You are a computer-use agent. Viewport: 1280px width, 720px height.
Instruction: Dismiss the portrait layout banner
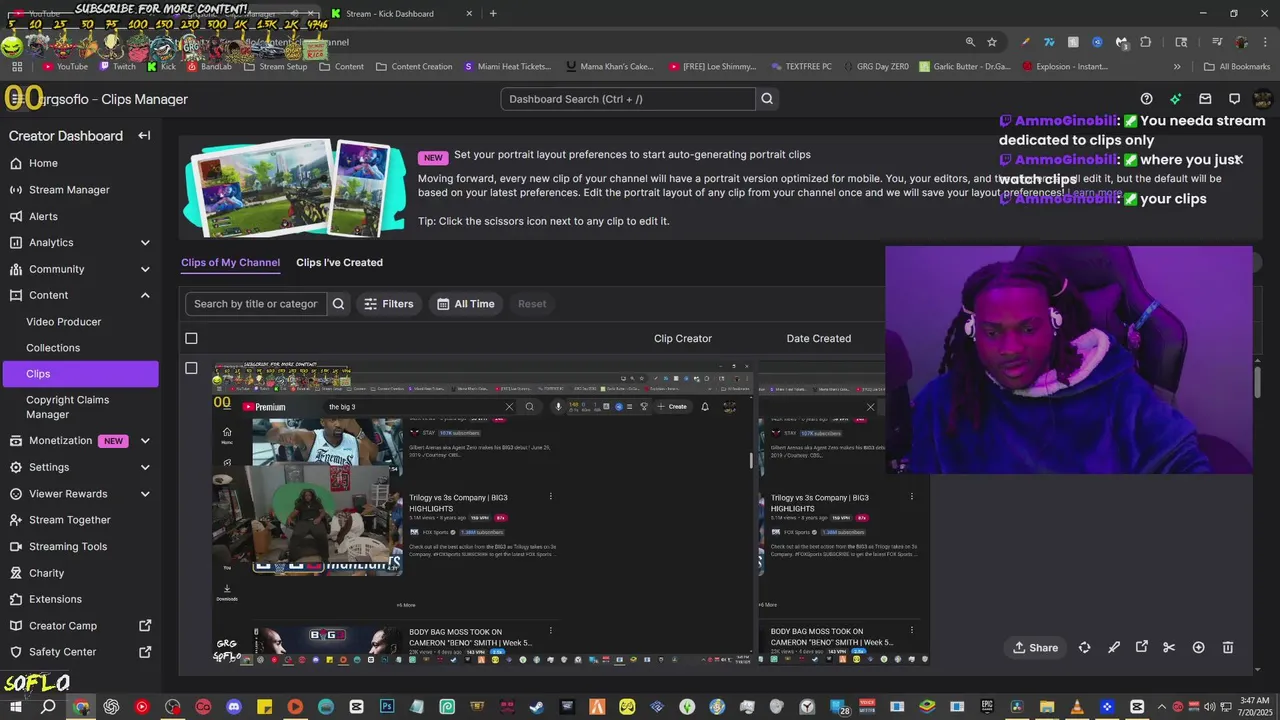pyautogui.click(x=1239, y=159)
